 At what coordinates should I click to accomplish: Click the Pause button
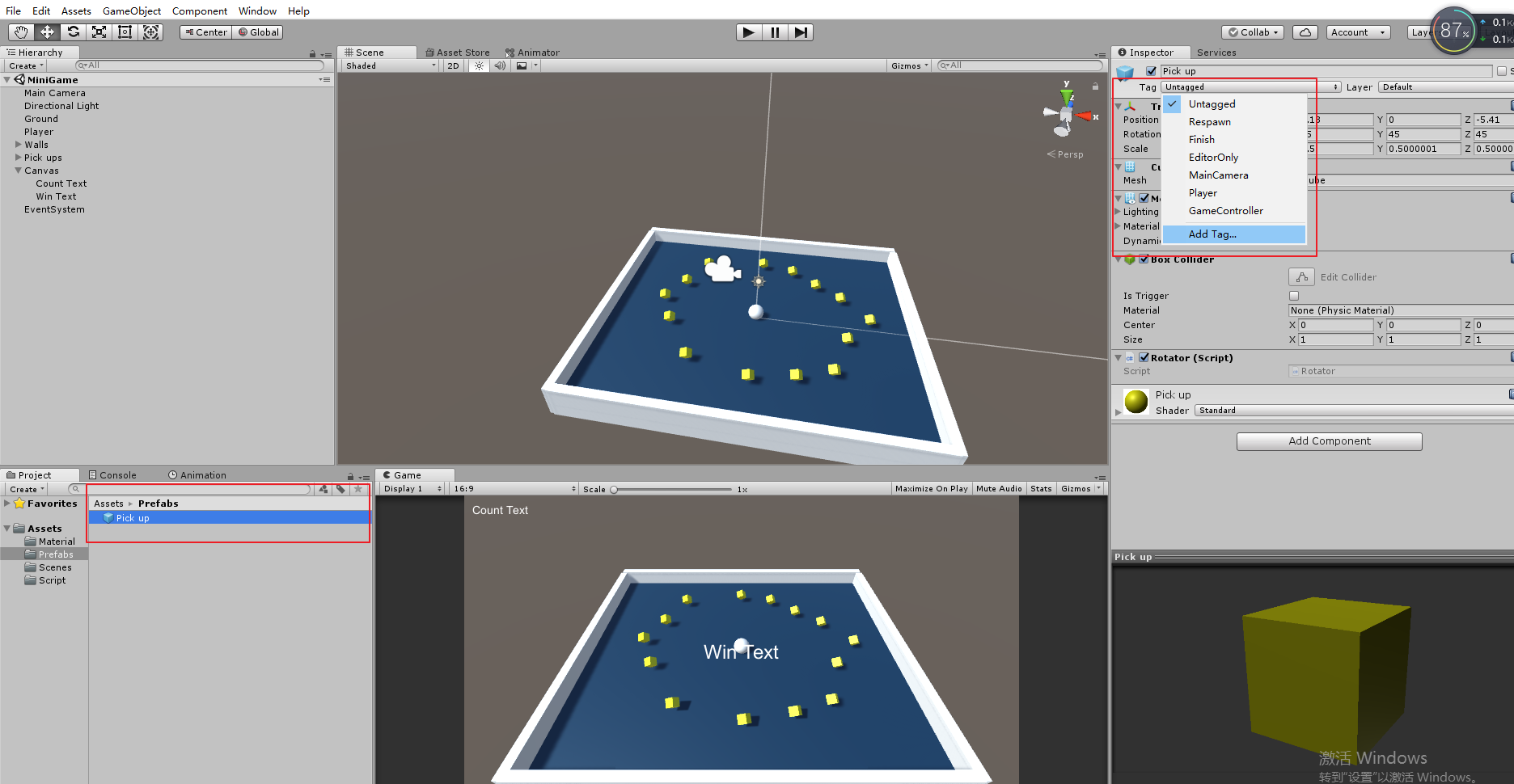pos(775,32)
